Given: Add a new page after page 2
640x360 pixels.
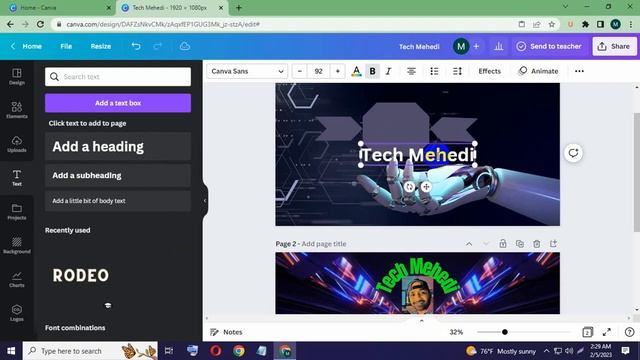Looking at the screenshot, I should [x=553, y=244].
